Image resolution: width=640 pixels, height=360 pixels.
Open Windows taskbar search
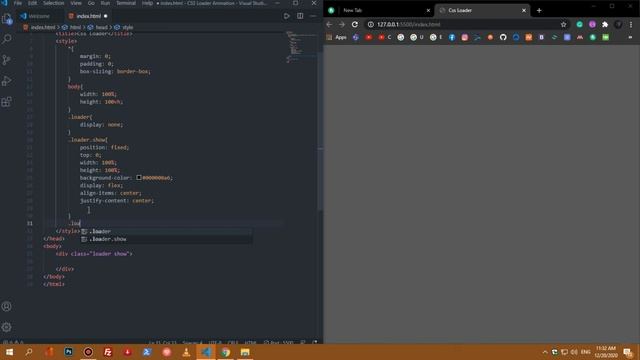[x=29, y=352]
